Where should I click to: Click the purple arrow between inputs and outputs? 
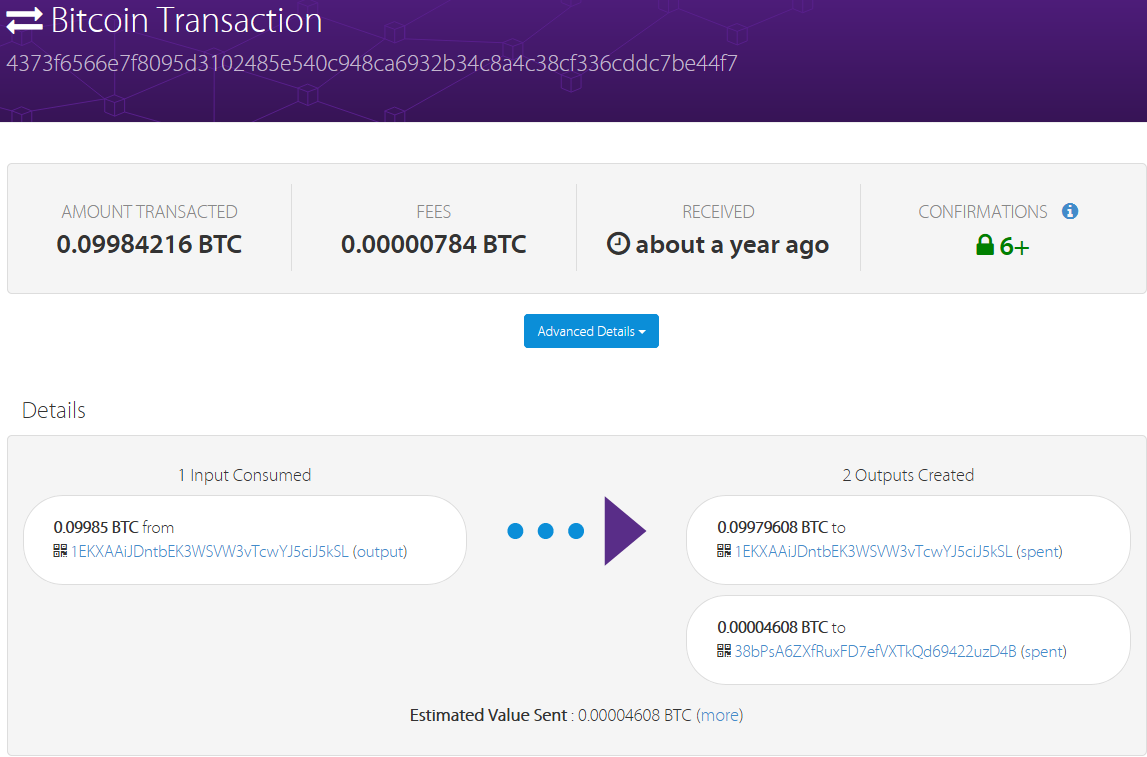pyautogui.click(x=625, y=531)
